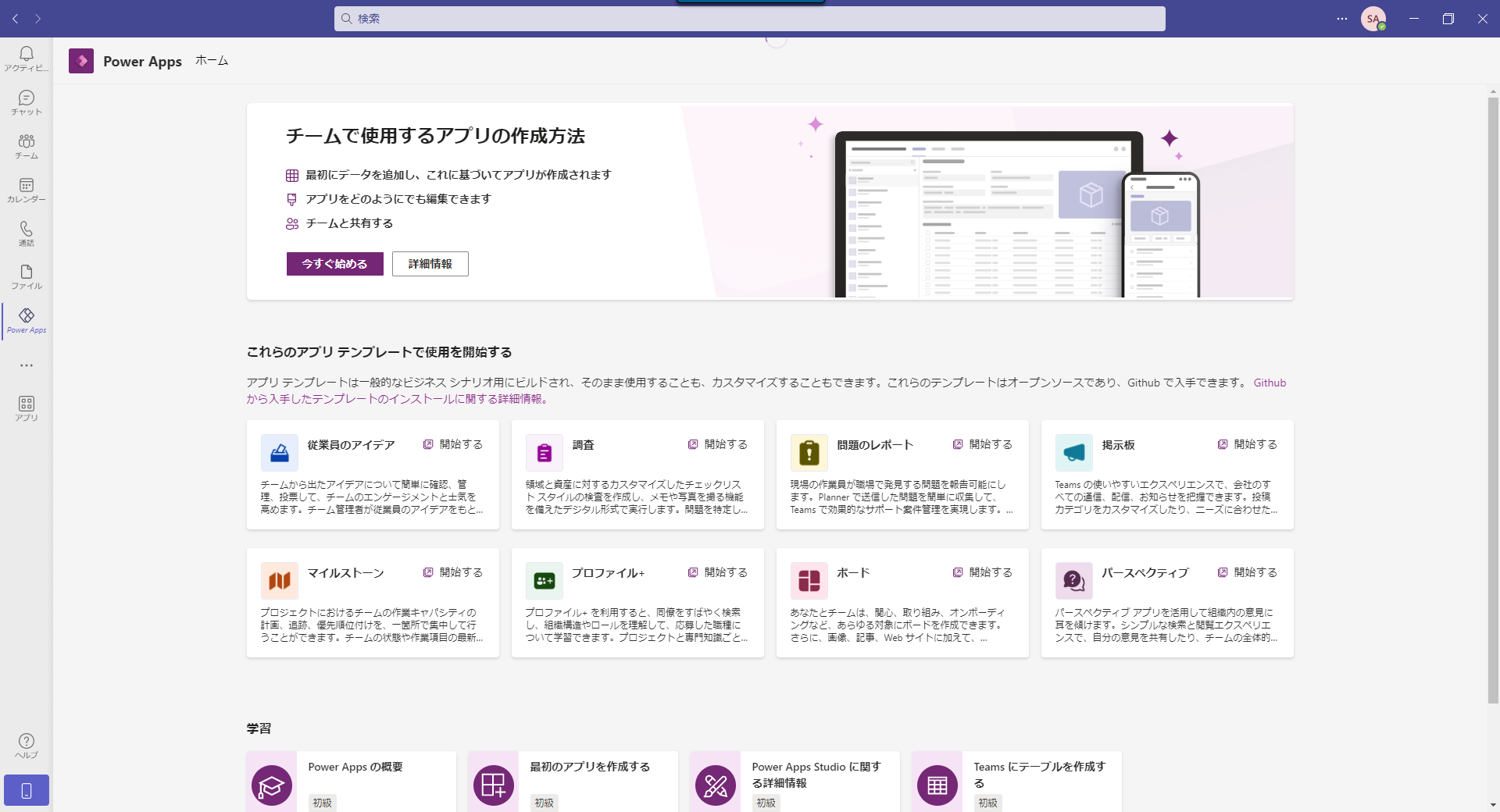Click the パースペクティブ template icon

1074,581
